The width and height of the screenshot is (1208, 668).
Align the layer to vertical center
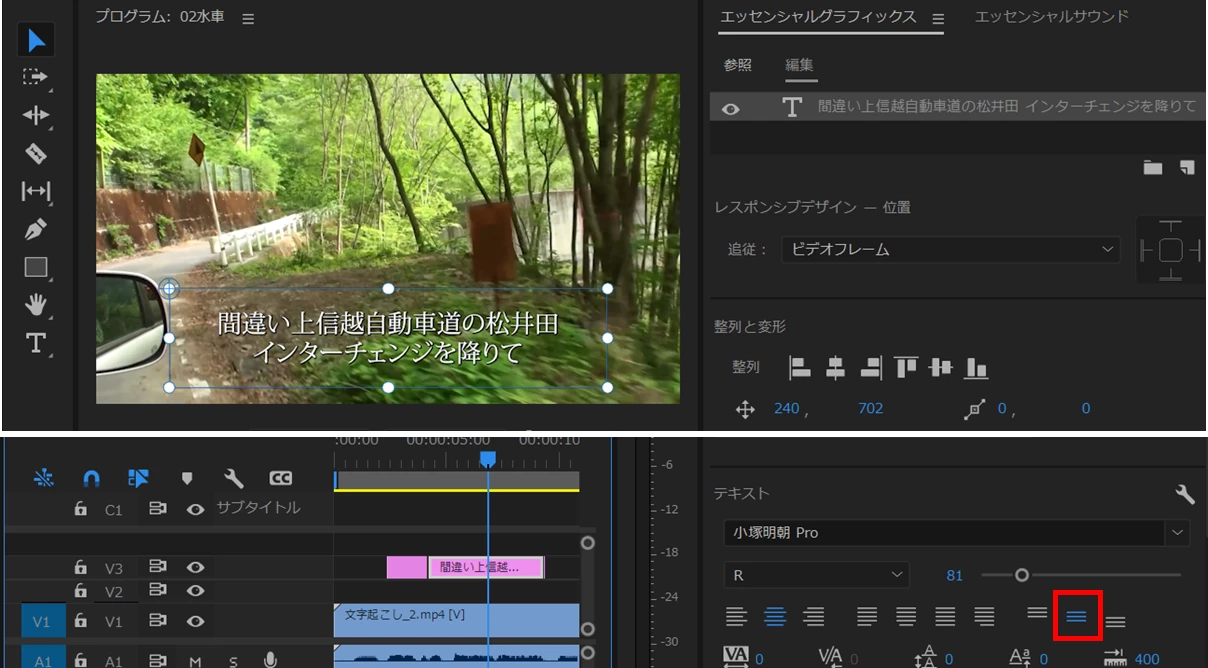941,368
